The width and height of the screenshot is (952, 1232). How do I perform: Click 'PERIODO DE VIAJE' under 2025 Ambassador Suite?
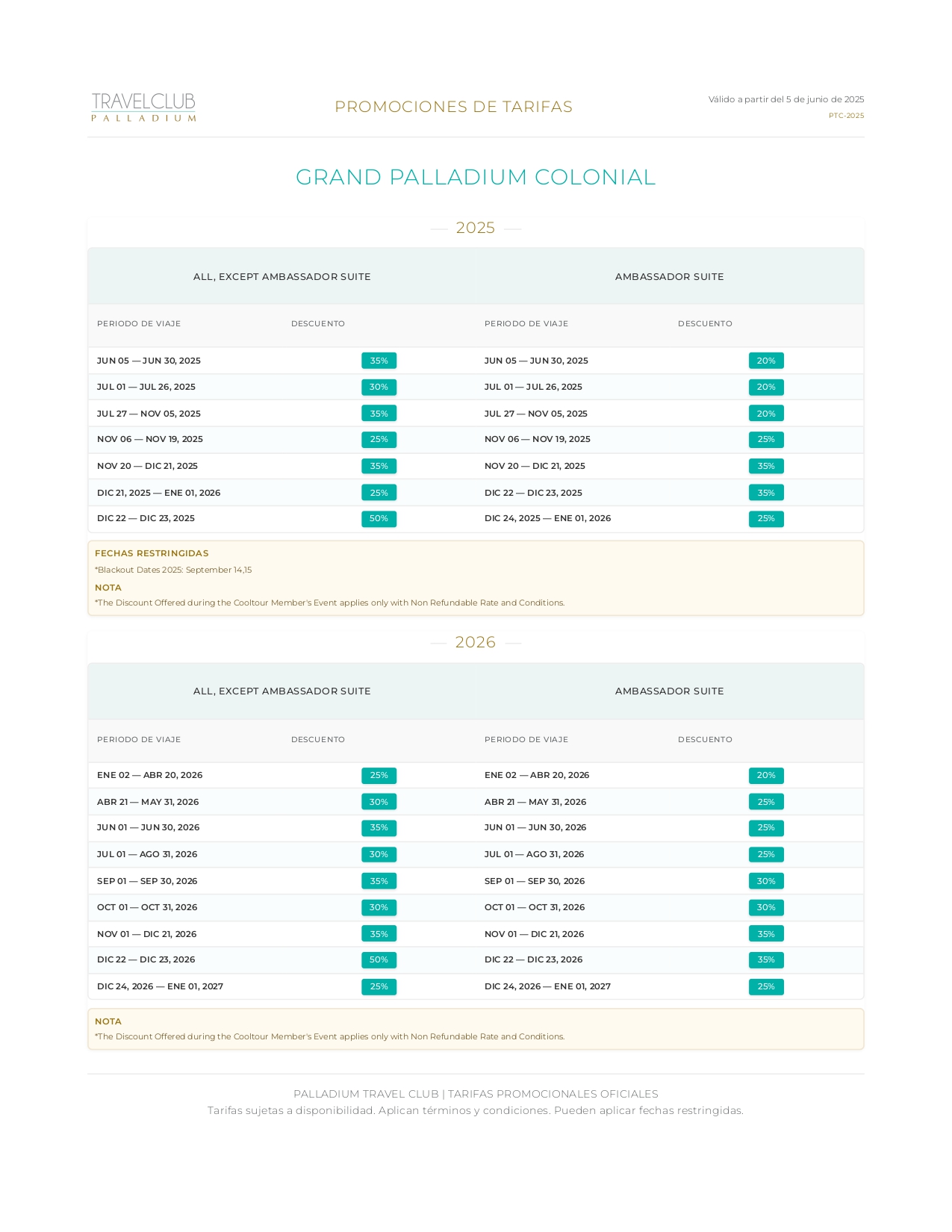pyautogui.click(x=526, y=324)
